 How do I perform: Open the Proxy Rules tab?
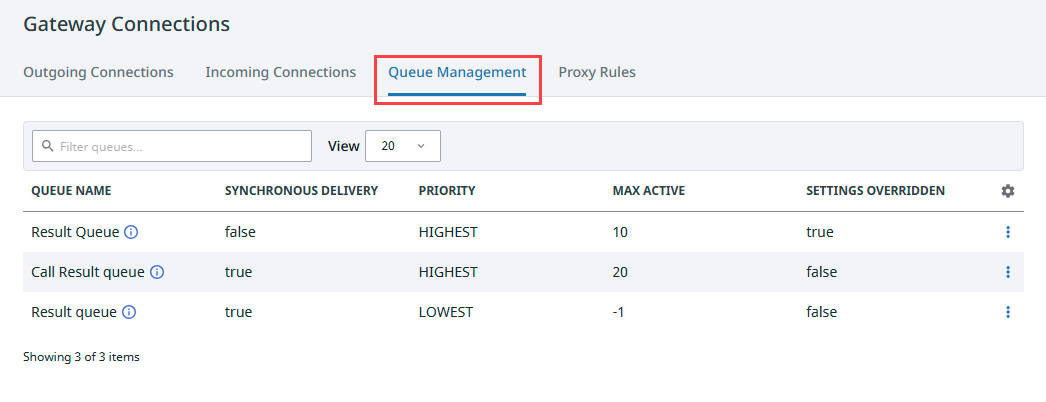coord(597,72)
